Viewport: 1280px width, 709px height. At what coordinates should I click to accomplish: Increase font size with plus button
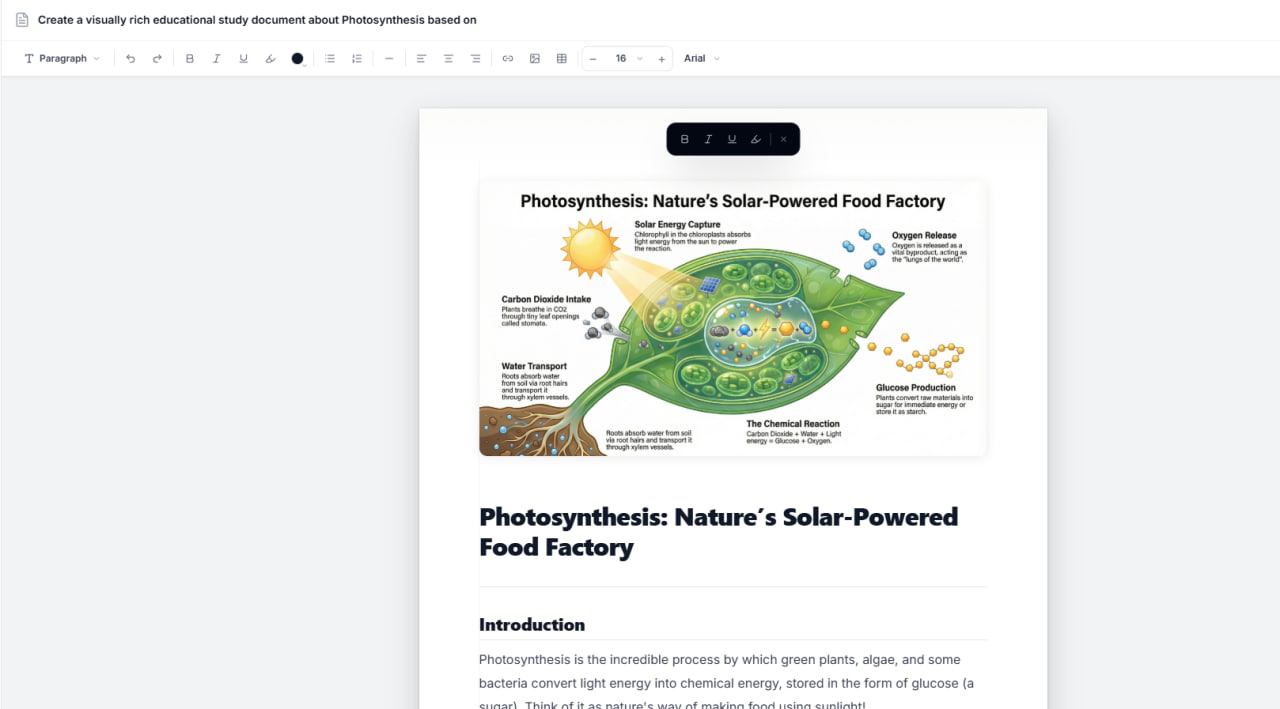(x=662, y=59)
